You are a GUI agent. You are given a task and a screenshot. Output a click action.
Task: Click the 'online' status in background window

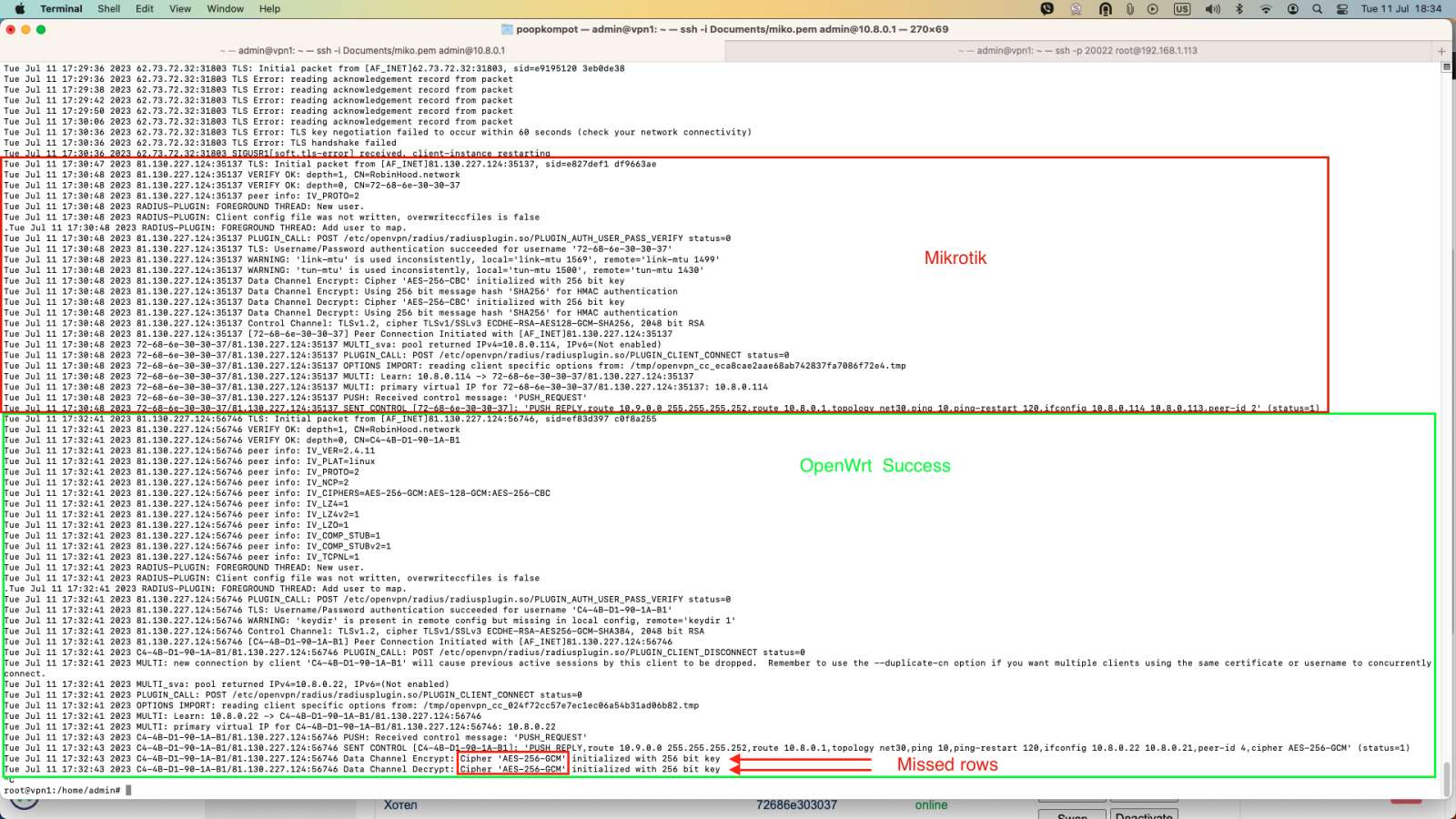coord(931,804)
